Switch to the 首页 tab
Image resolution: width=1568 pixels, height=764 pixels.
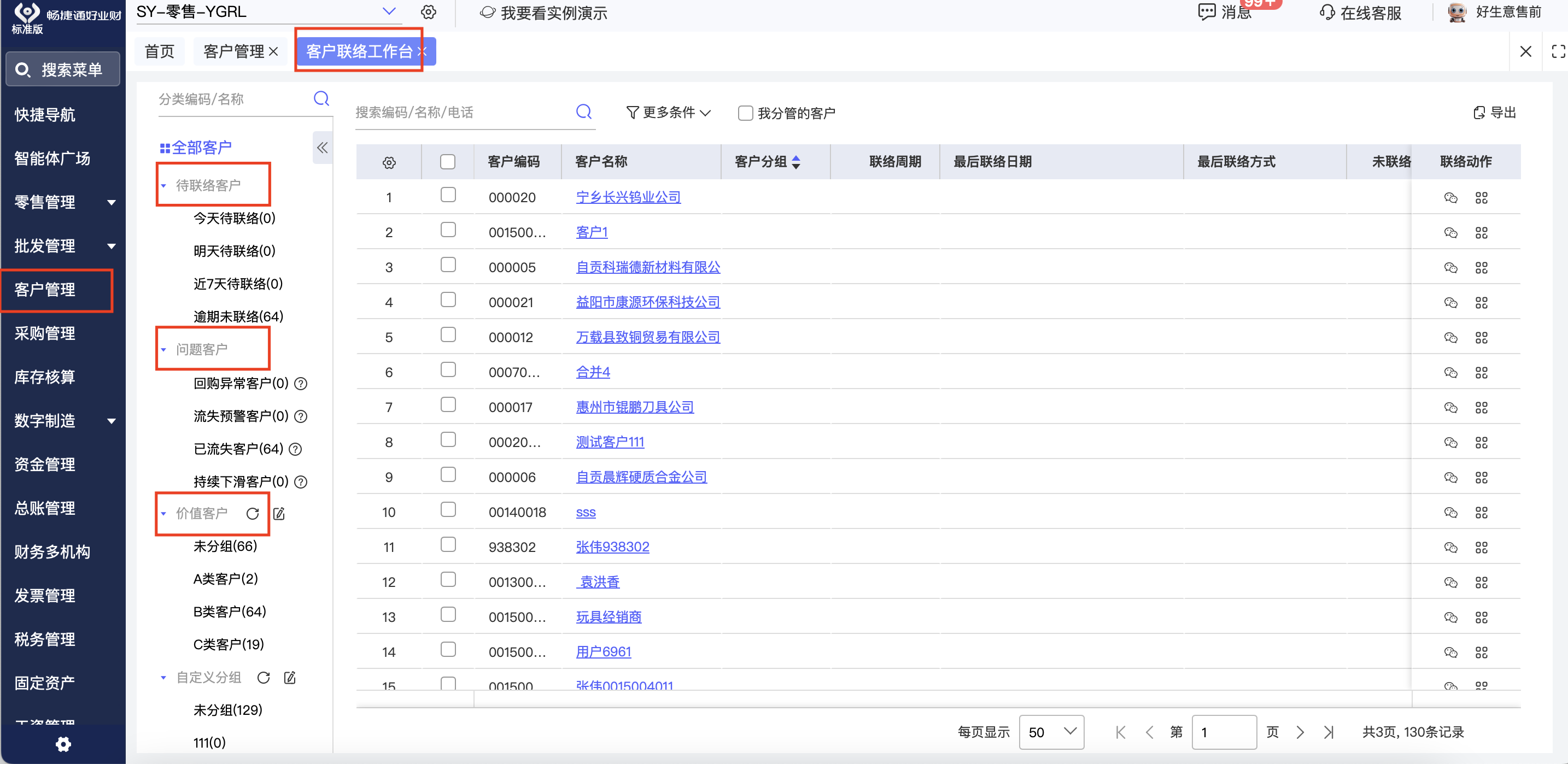(x=160, y=51)
